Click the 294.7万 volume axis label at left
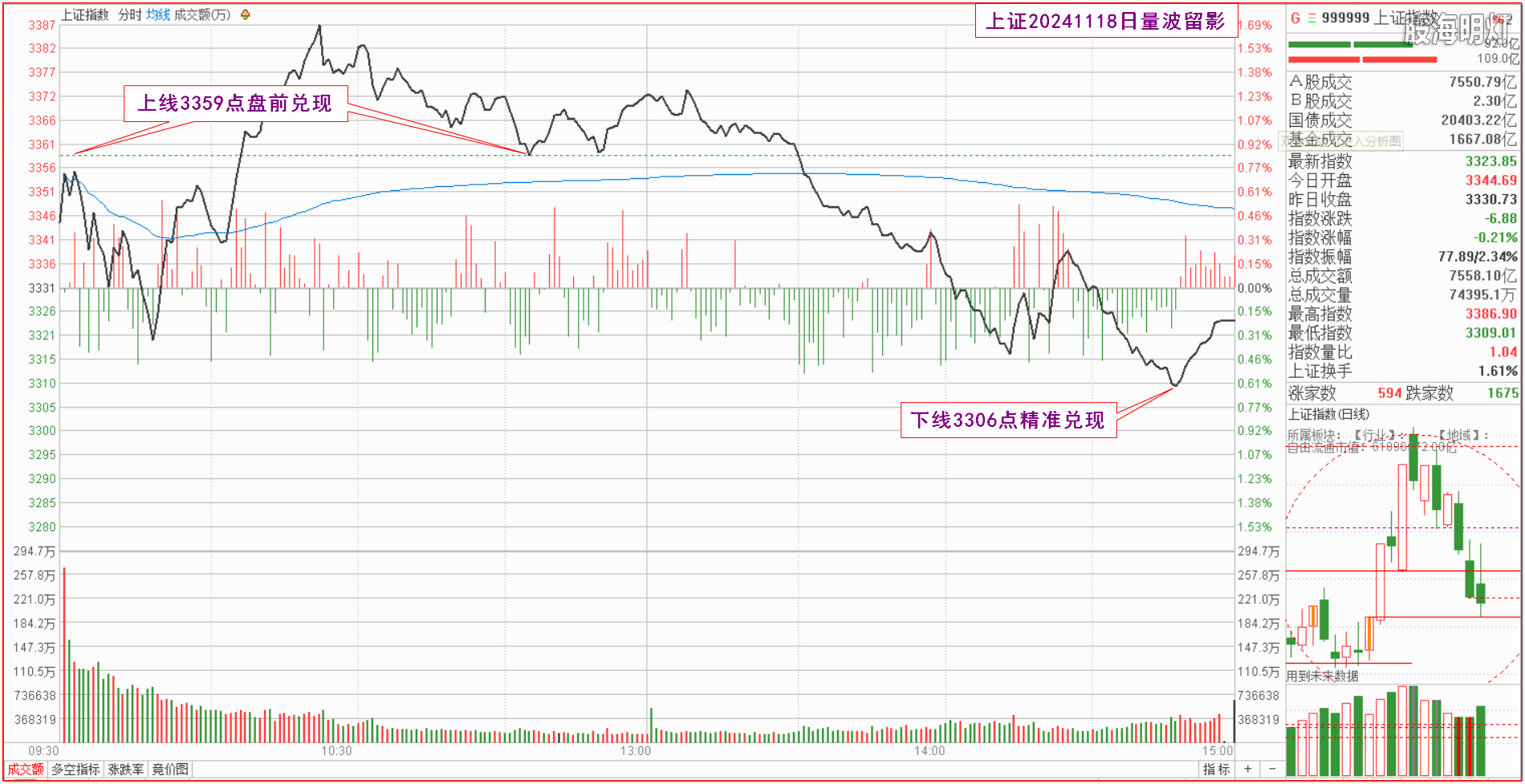1525x784 pixels. (x=35, y=551)
